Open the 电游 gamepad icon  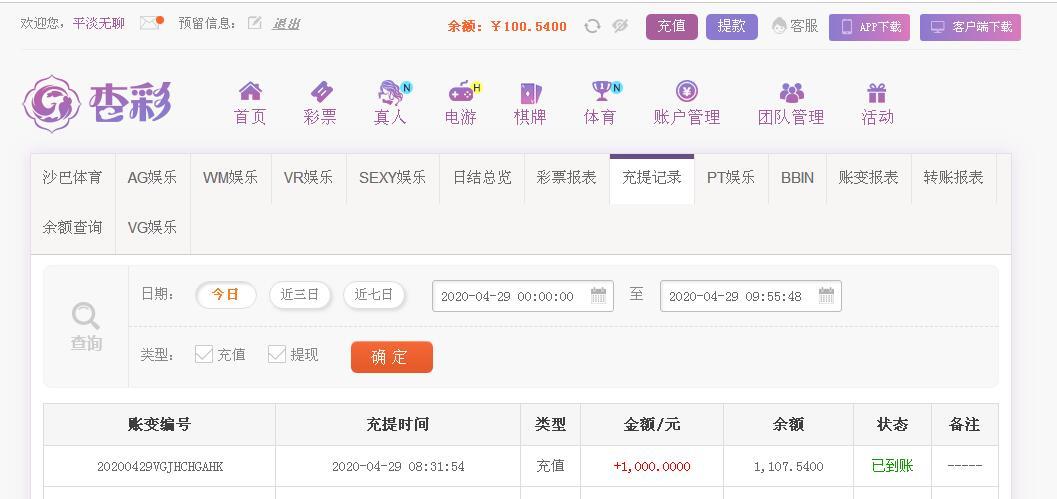click(461, 91)
